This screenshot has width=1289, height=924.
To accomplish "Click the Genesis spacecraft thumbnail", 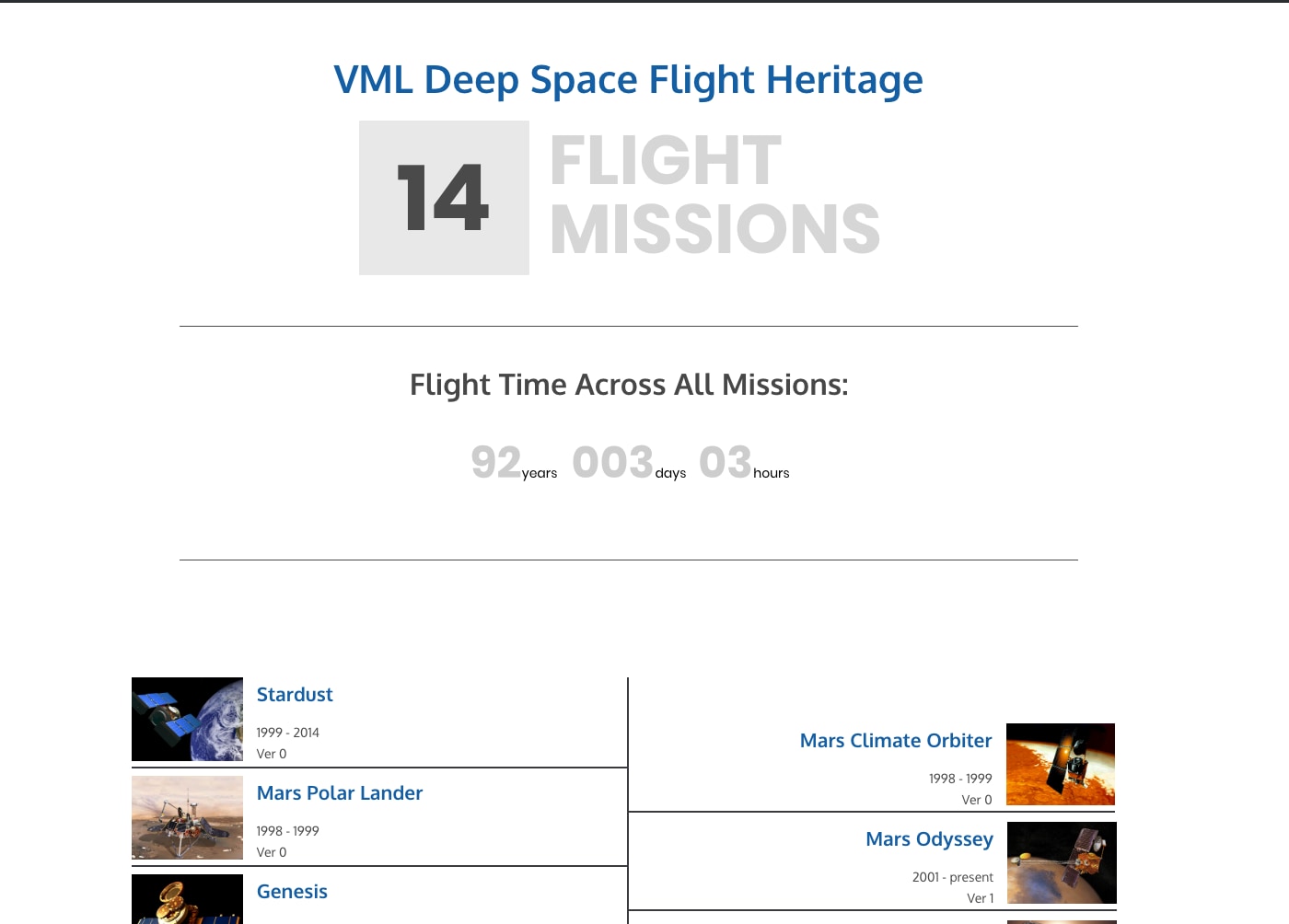I will tap(187, 899).
